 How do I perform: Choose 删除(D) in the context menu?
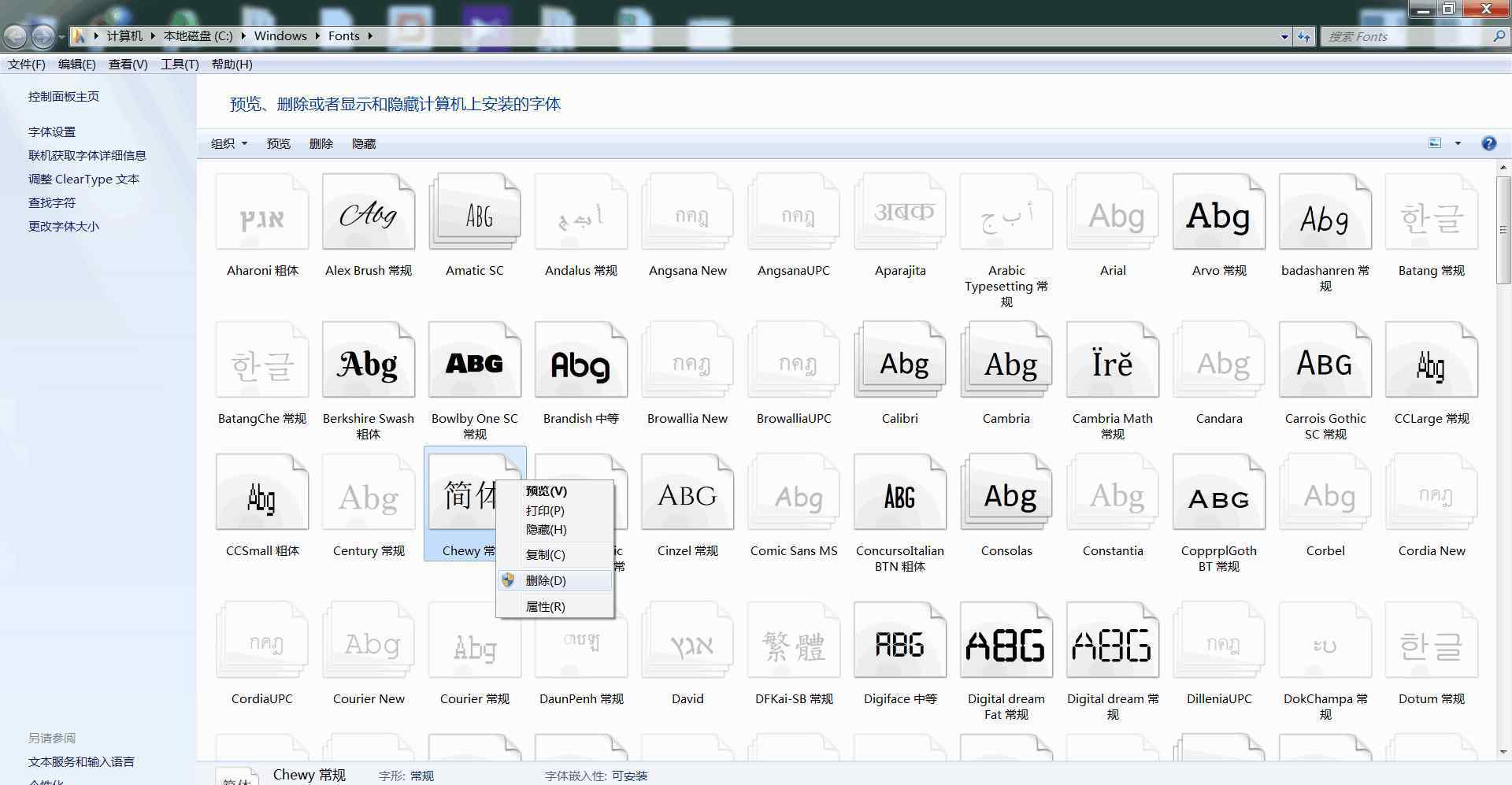pos(555,580)
